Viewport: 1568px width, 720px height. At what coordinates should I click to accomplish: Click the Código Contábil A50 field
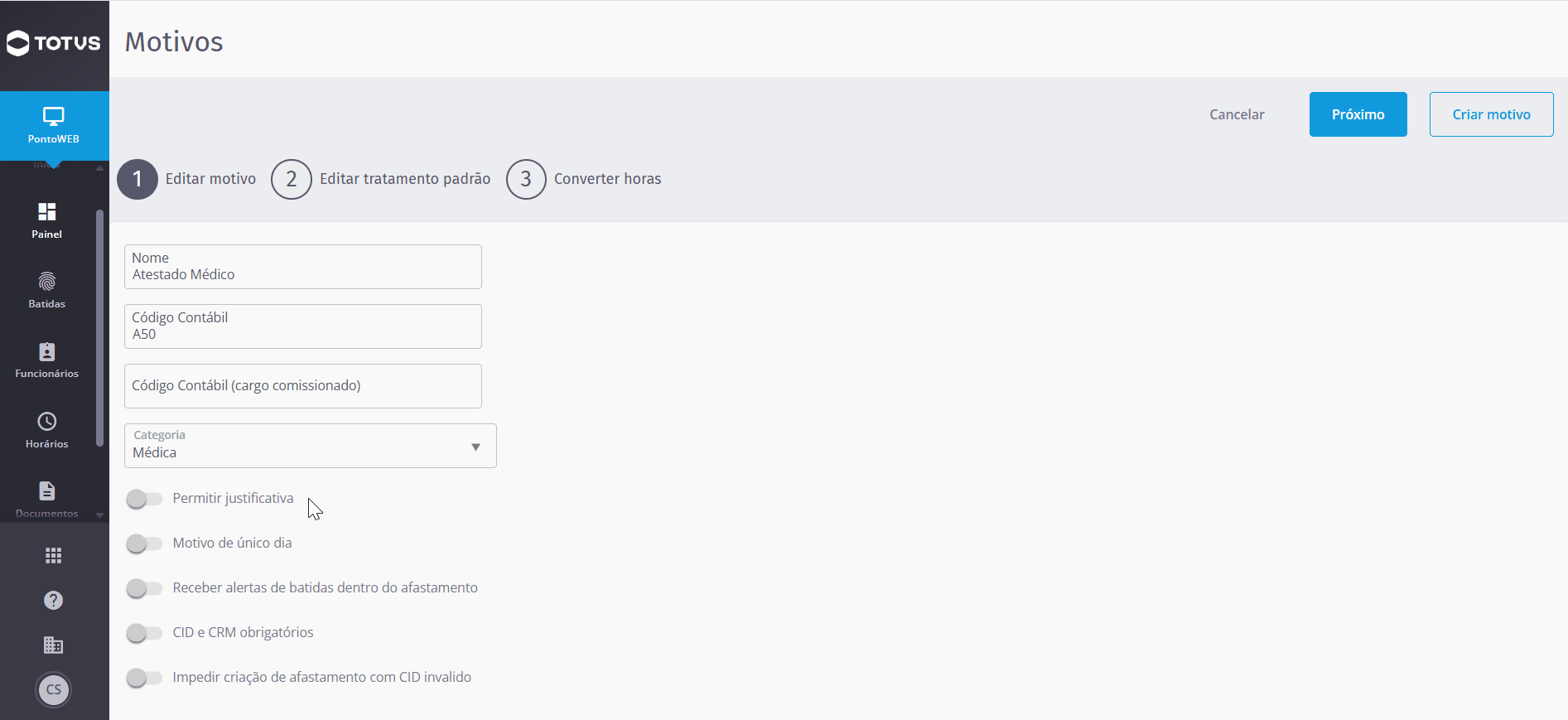pos(303,326)
